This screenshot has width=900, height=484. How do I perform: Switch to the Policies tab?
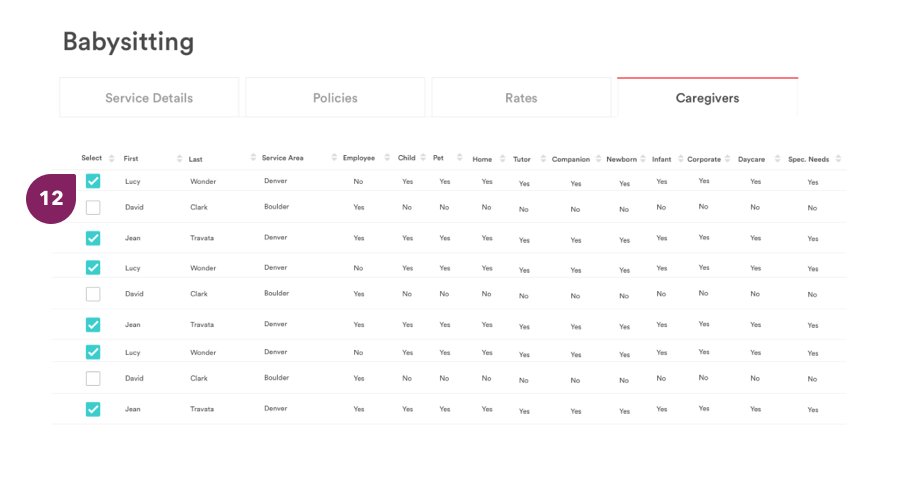(335, 98)
